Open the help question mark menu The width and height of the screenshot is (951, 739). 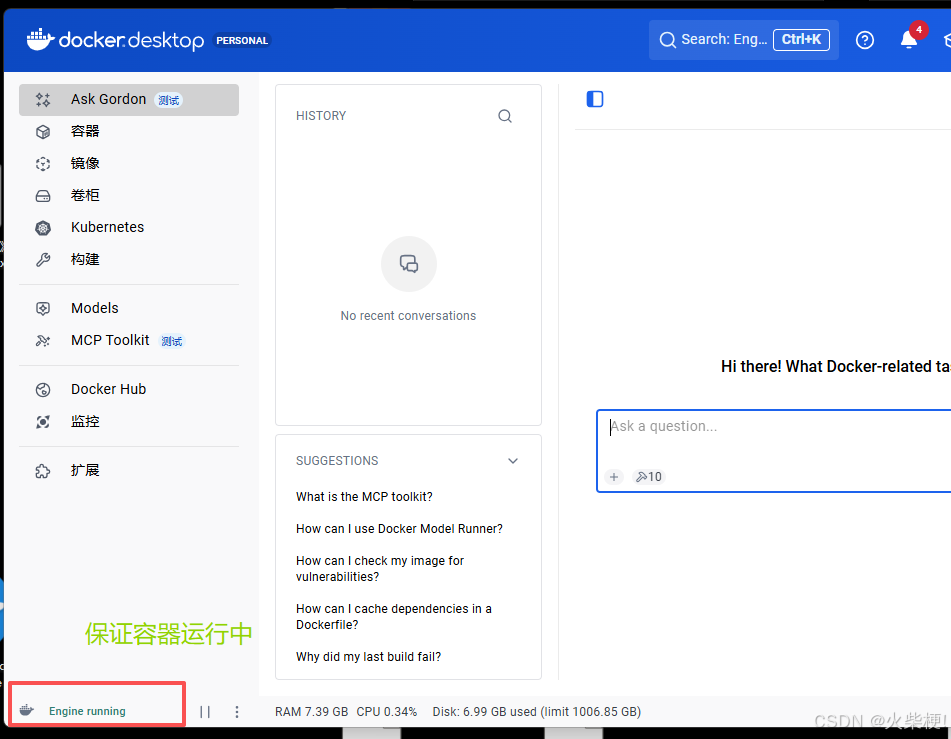point(865,40)
